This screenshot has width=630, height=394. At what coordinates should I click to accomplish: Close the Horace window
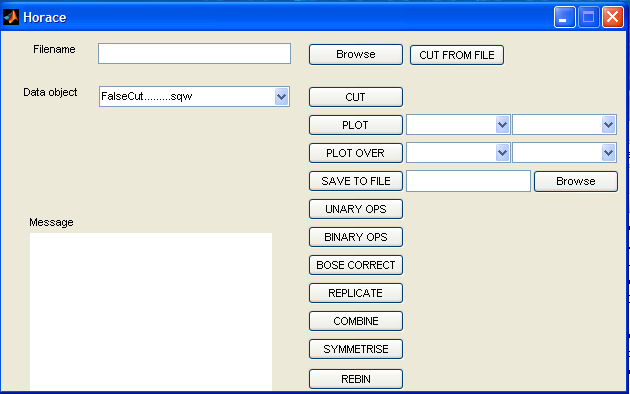(x=612, y=17)
